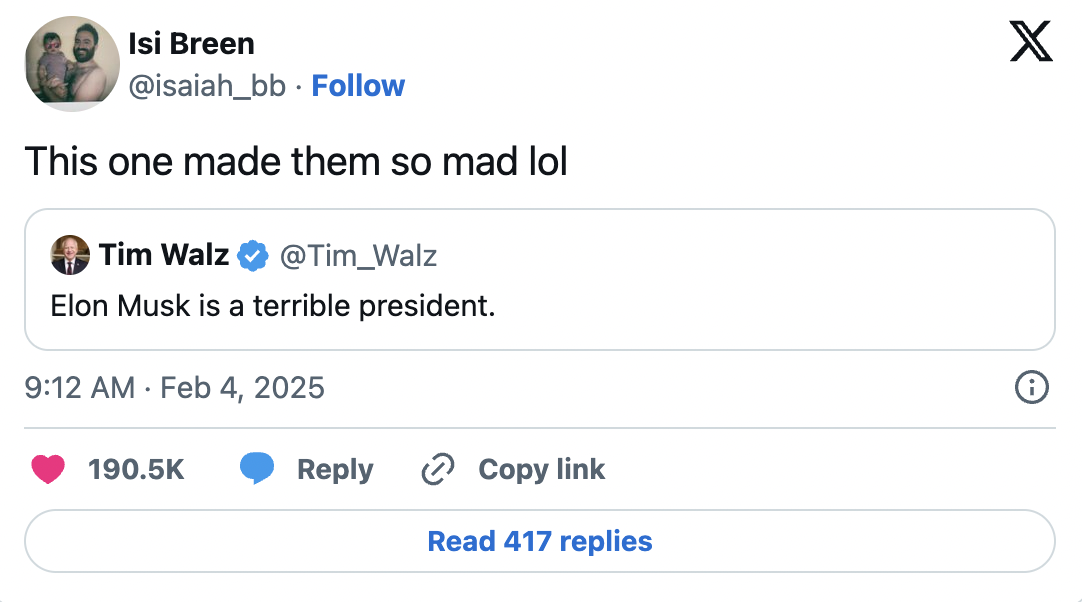Open Isi Breen's profile picture

pyautogui.click(x=72, y=64)
